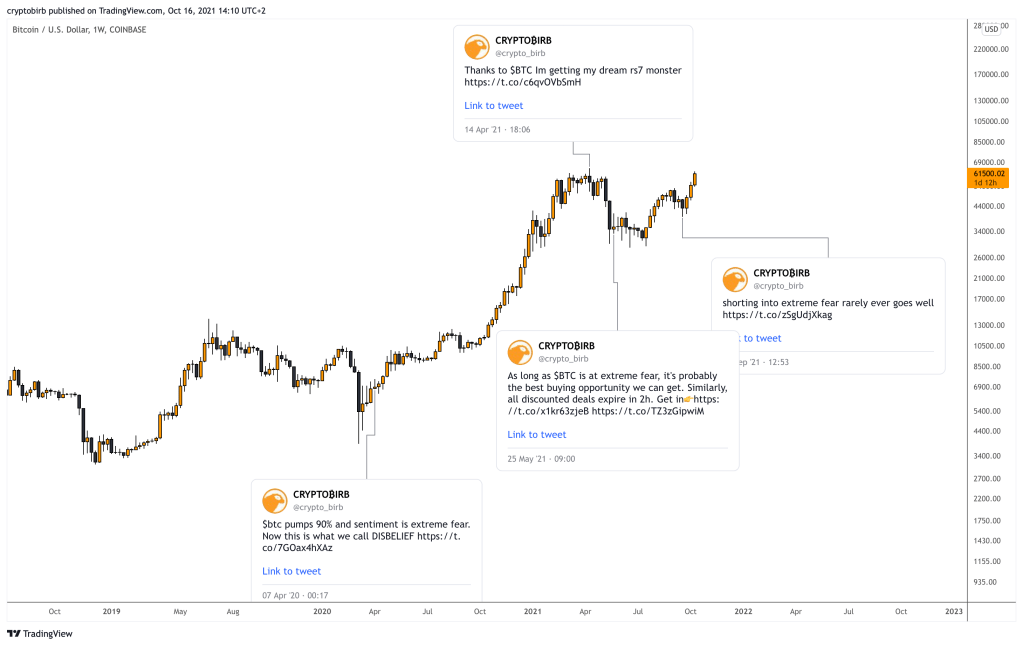
Task: Click CRYPTOBIRB name on the Sep '21 tweet
Action: click(789, 272)
